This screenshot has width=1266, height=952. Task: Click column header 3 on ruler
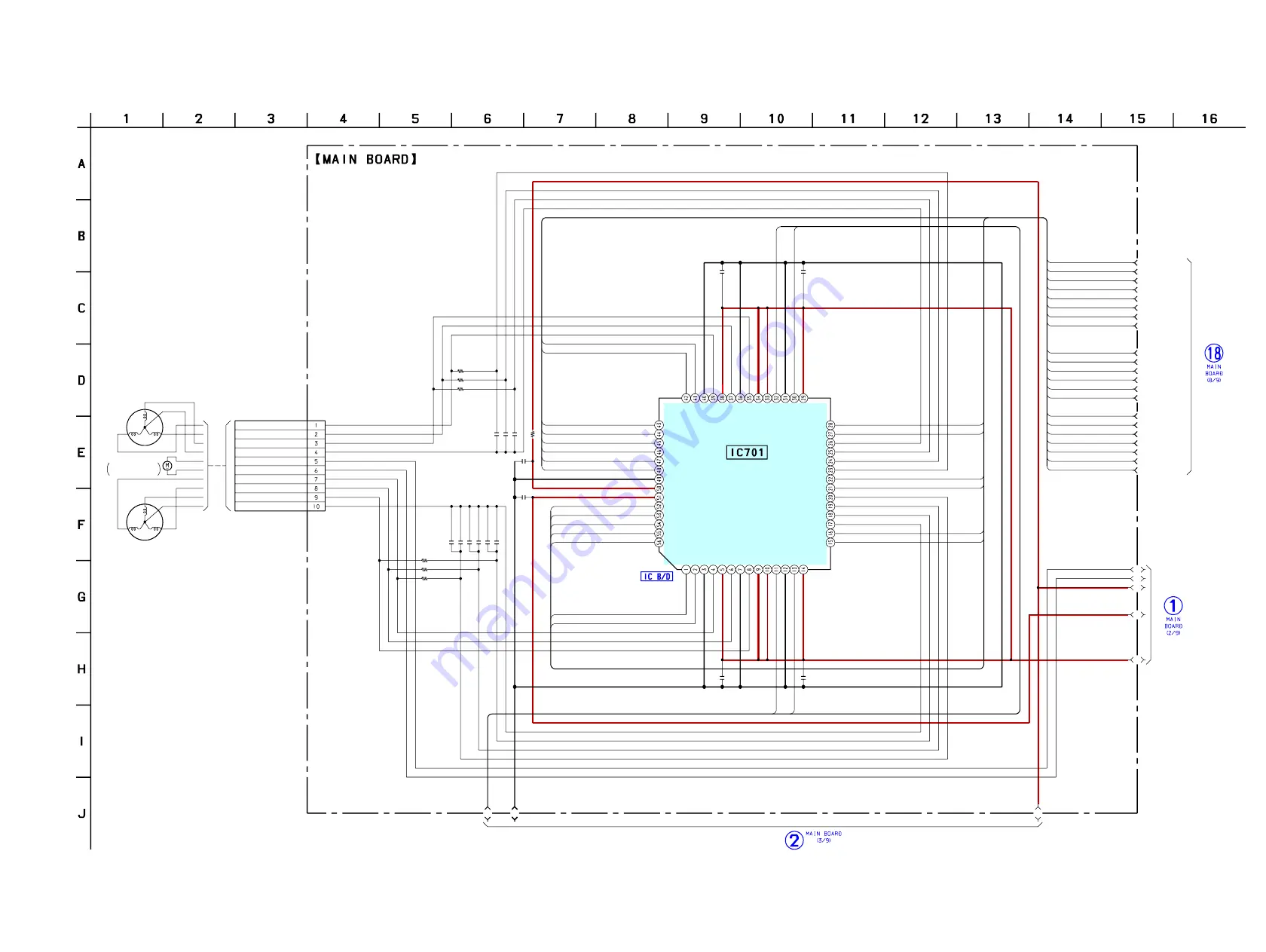coord(271,118)
